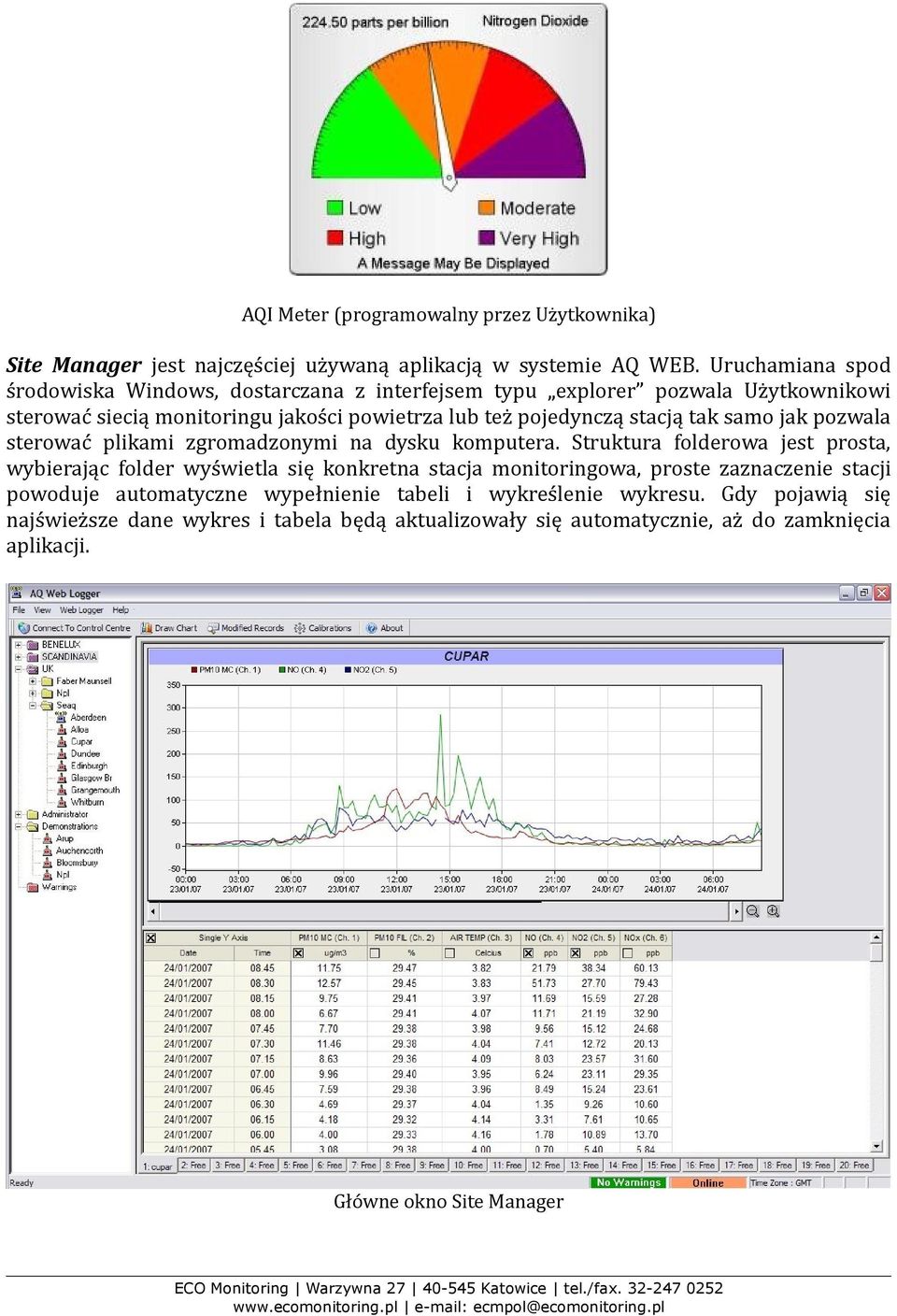Switch to the 20: Free tab

[855, 1166]
